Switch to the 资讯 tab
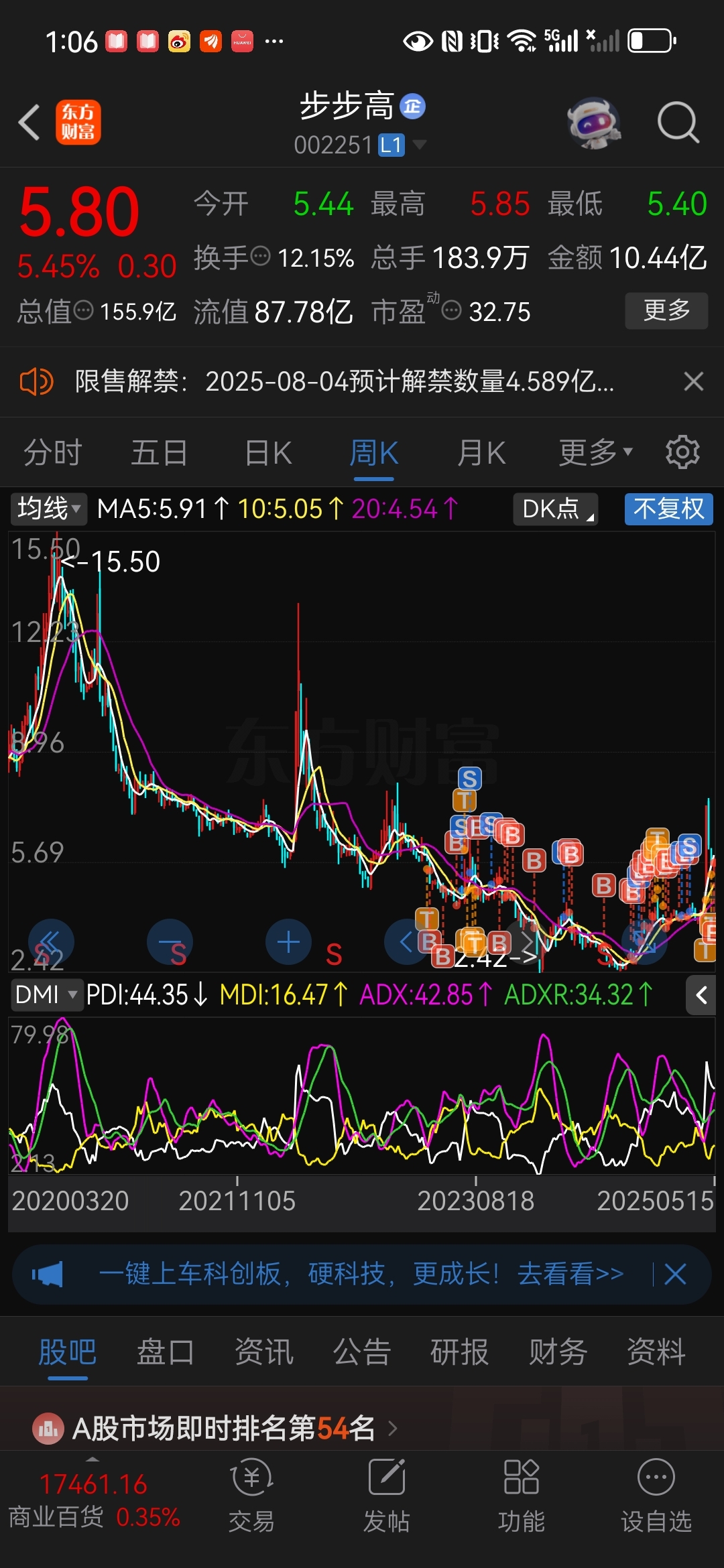This screenshot has height=1568, width=724. [263, 1352]
